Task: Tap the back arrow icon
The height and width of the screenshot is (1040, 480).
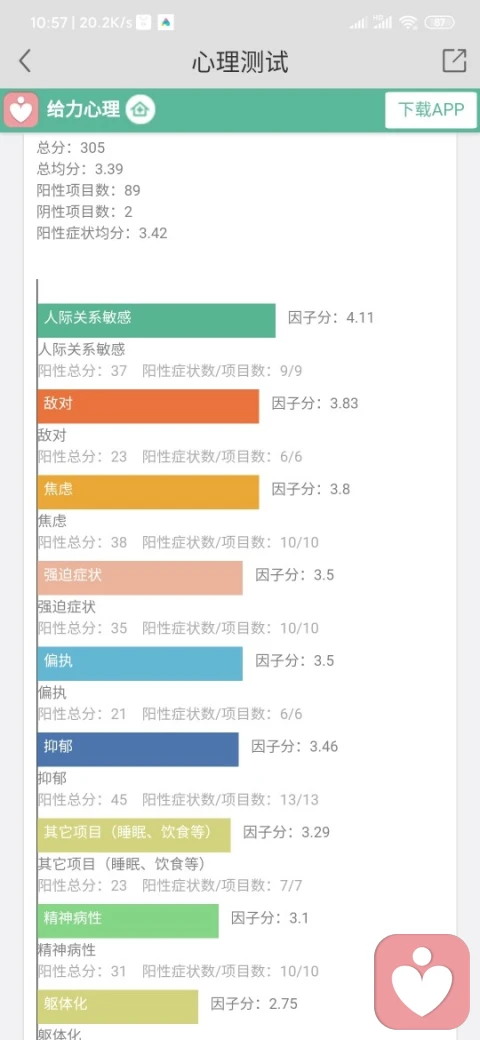Action: [25, 61]
